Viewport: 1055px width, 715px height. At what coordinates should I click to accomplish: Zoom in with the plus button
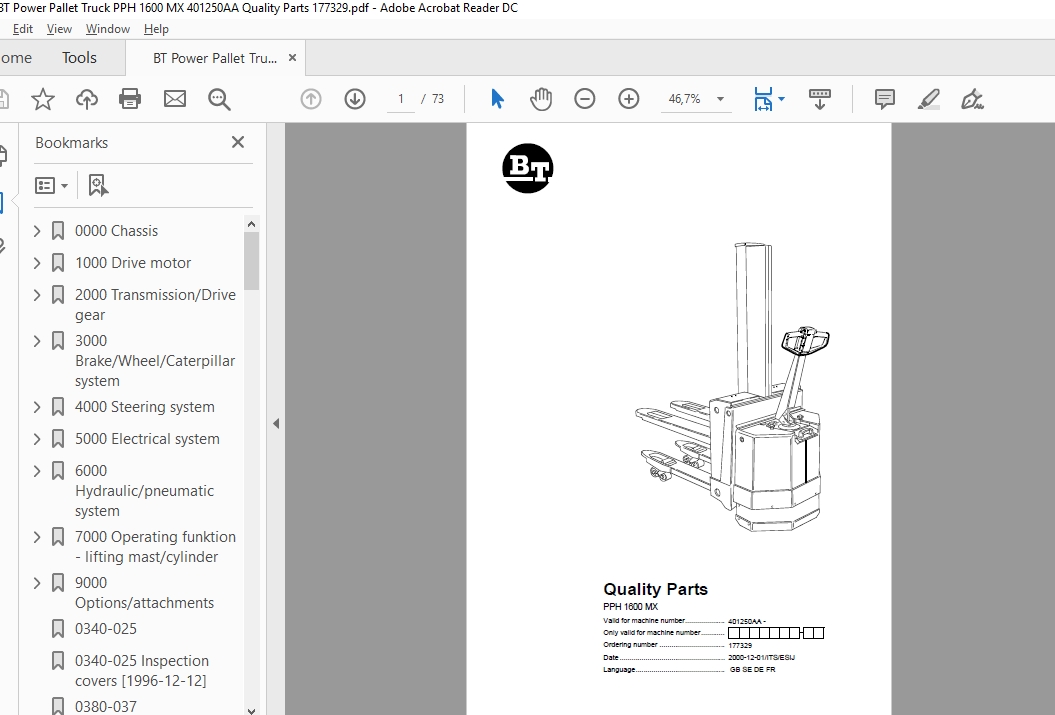coord(628,100)
